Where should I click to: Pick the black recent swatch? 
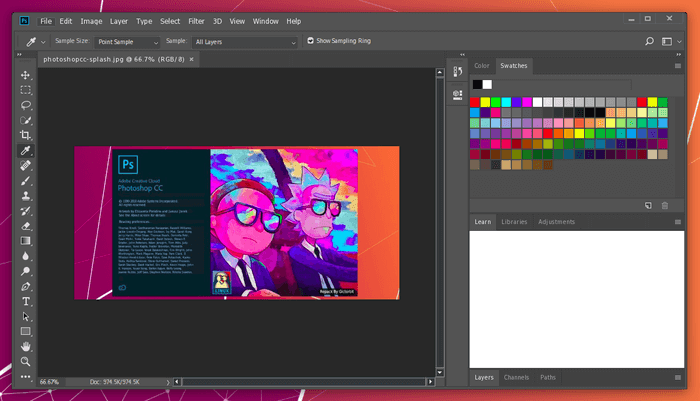tap(477, 84)
